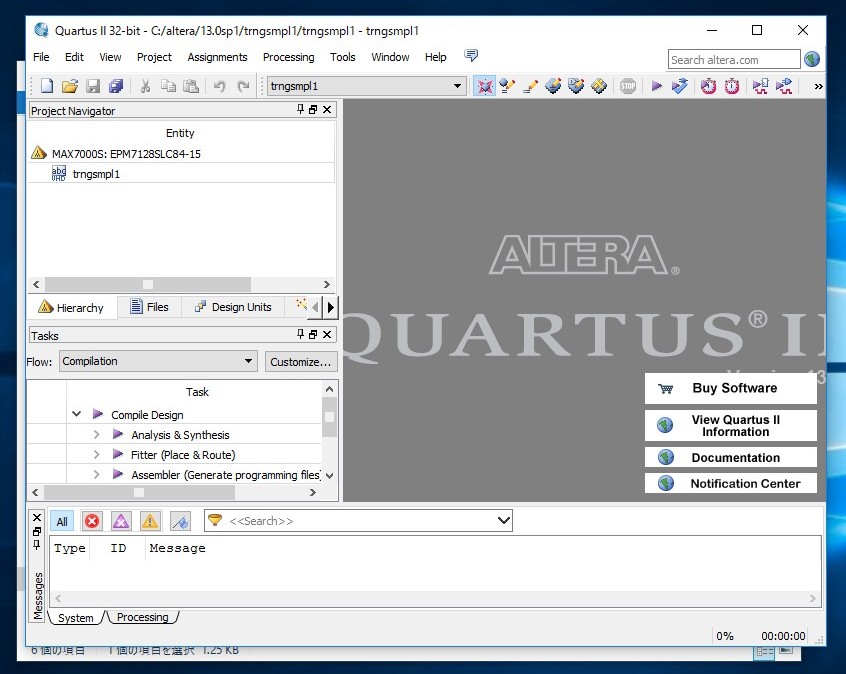
Task: Click the highlighted pink X toolbar icon
Action: (x=485, y=86)
